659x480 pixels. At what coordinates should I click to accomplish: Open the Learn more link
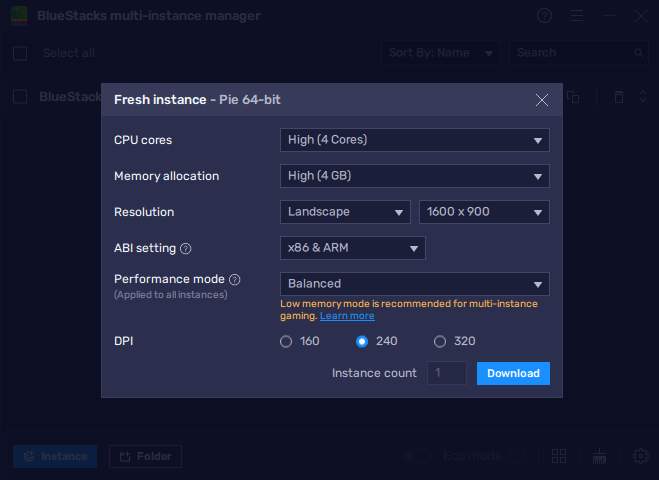point(347,316)
